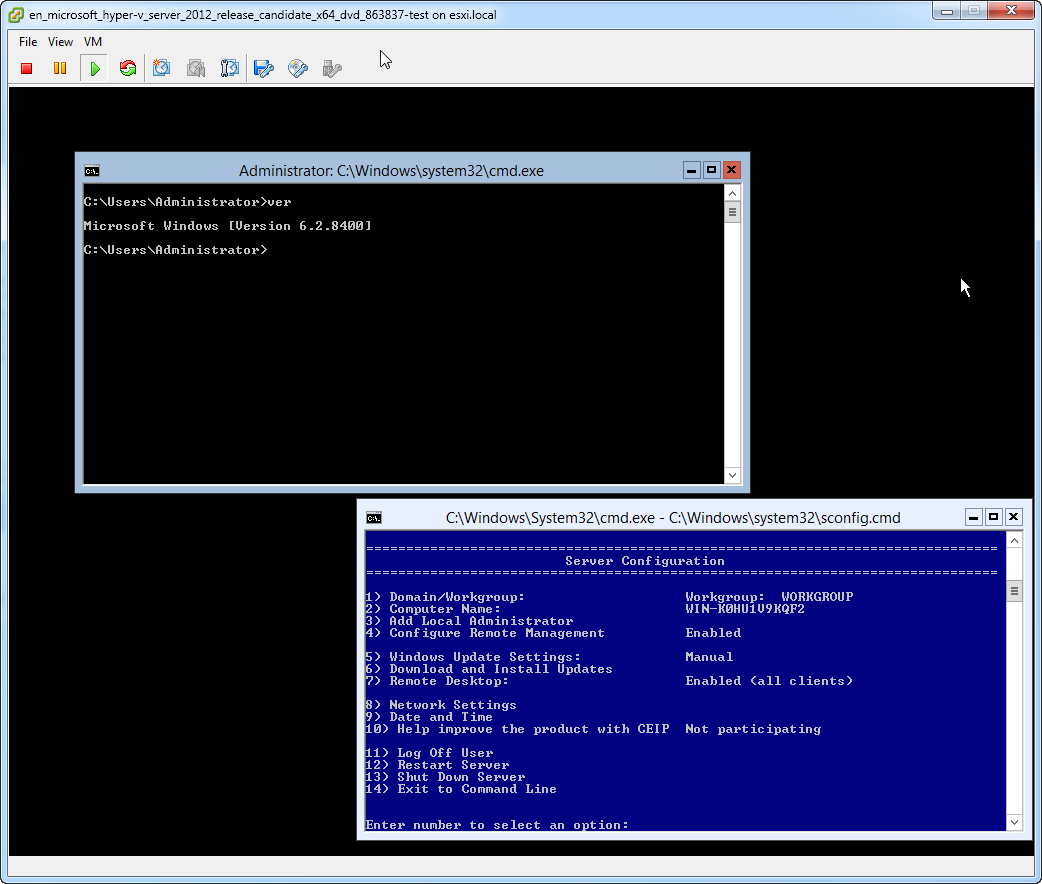Click '11) Log Off User' option text
Viewport: 1042px width, 884px height.
[x=429, y=752]
